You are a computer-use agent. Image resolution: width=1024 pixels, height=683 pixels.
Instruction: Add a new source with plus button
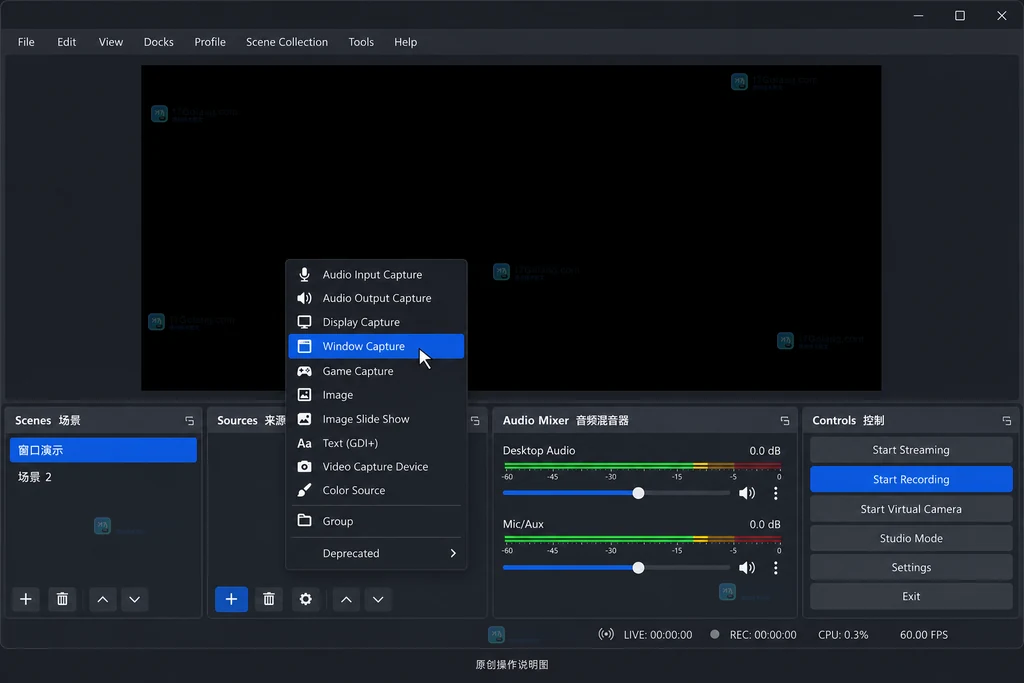click(x=231, y=599)
